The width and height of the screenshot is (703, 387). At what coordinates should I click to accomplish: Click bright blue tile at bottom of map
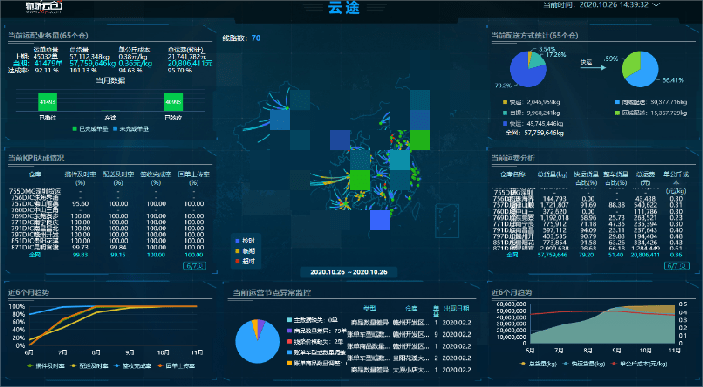coord(380,220)
